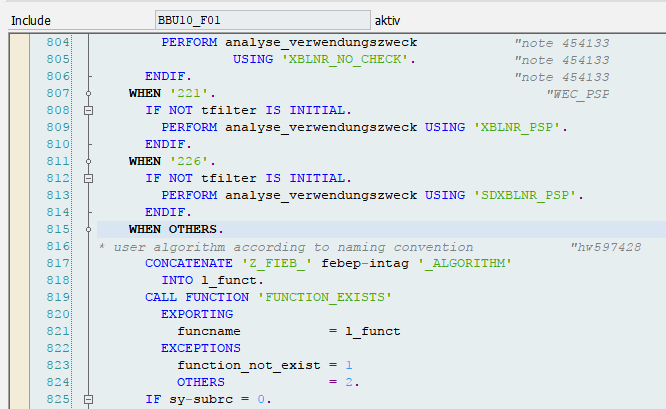This screenshot has height=409, width=666.
Task: Click the fold marker on line 815
Action: pos(88,229)
